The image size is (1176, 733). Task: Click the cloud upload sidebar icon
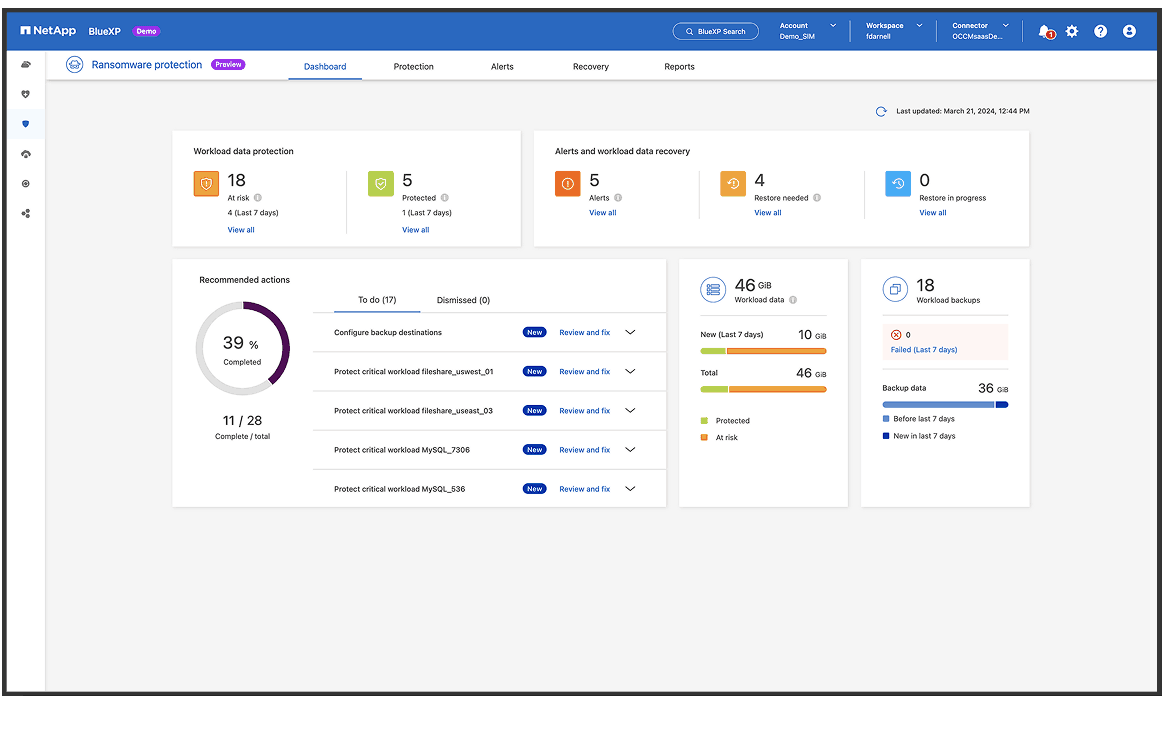coord(26,155)
